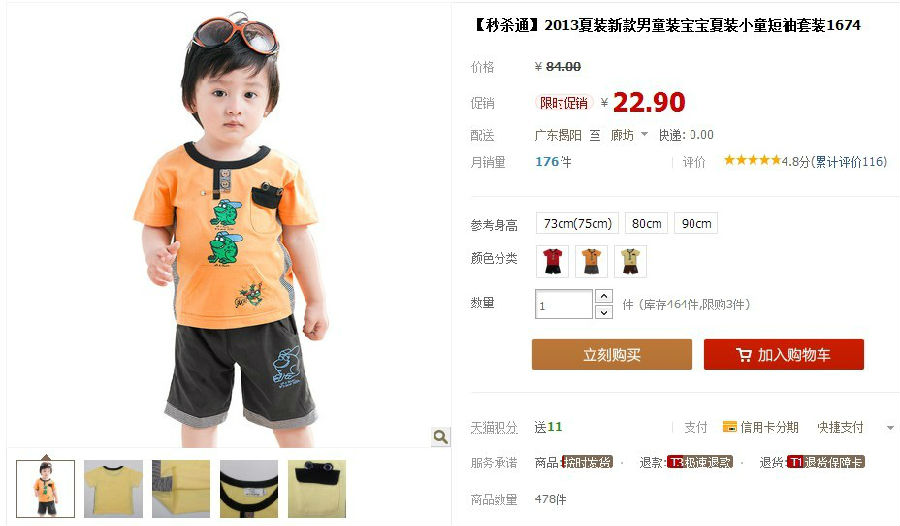Click the 立刻购买 buy now button
Screen dimensions: 900x526
(612, 354)
